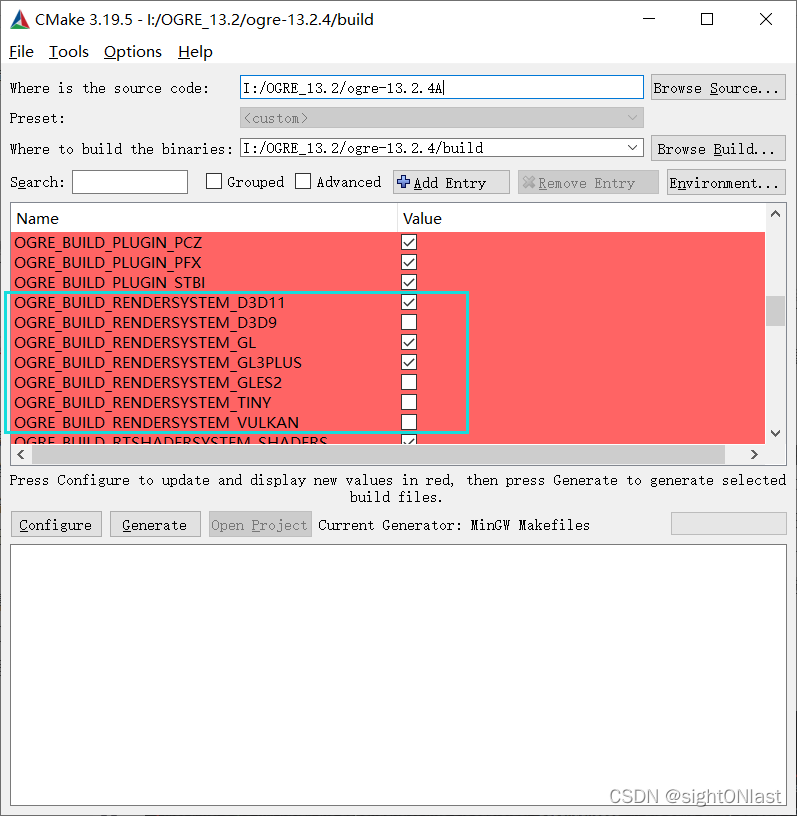The height and width of the screenshot is (816, 797).
Task: Uncheck OGRE_BUILD_PLUGIN_STBI checkbox
Action: point(409,282)
